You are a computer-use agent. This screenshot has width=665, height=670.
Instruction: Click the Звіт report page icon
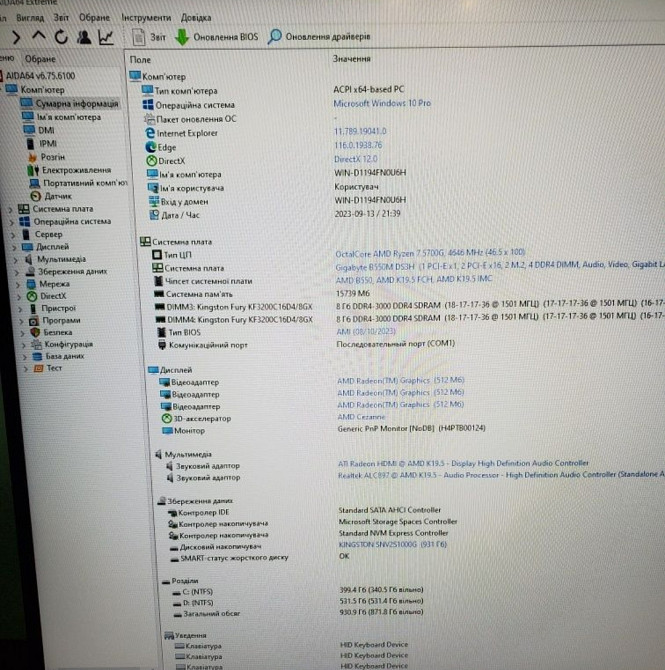[x=139, y=37]
